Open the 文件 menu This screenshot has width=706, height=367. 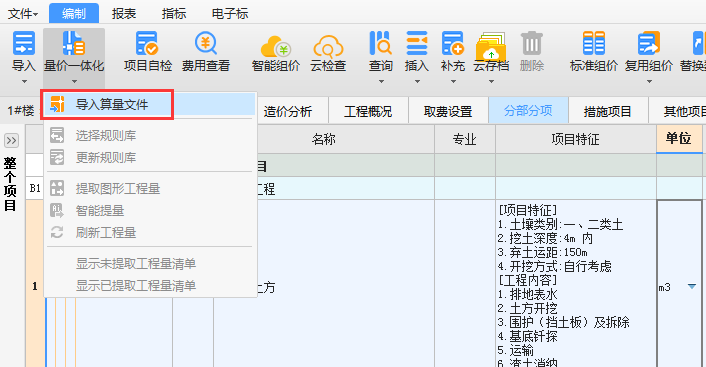[23, 14]
